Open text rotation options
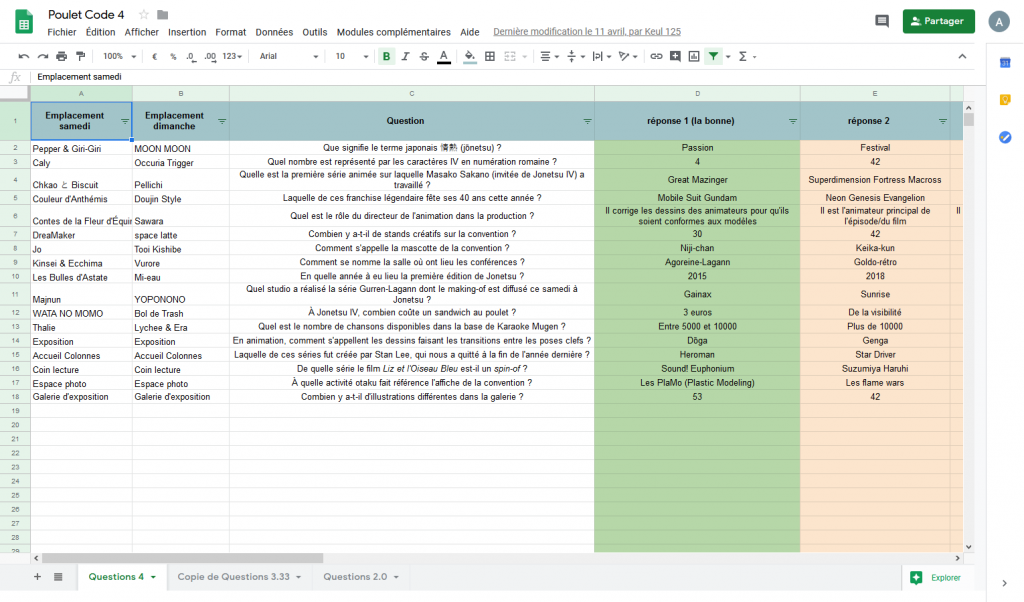The height and width of the screenshot is (602, 1024). coord(627,57)
